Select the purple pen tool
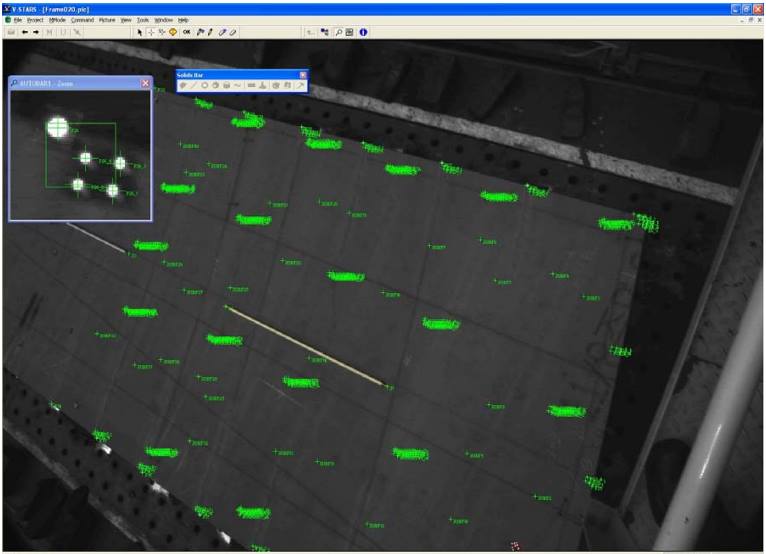Image resolution: width=766 pixels, height=554 pixels. 223,32
